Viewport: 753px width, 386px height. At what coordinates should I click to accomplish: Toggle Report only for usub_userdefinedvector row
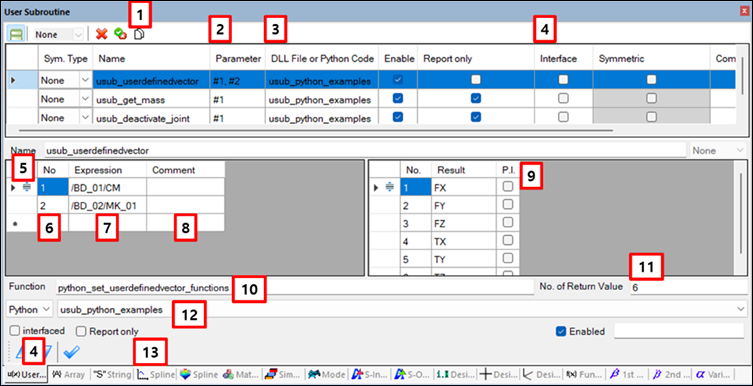click(x=475, y=80)
